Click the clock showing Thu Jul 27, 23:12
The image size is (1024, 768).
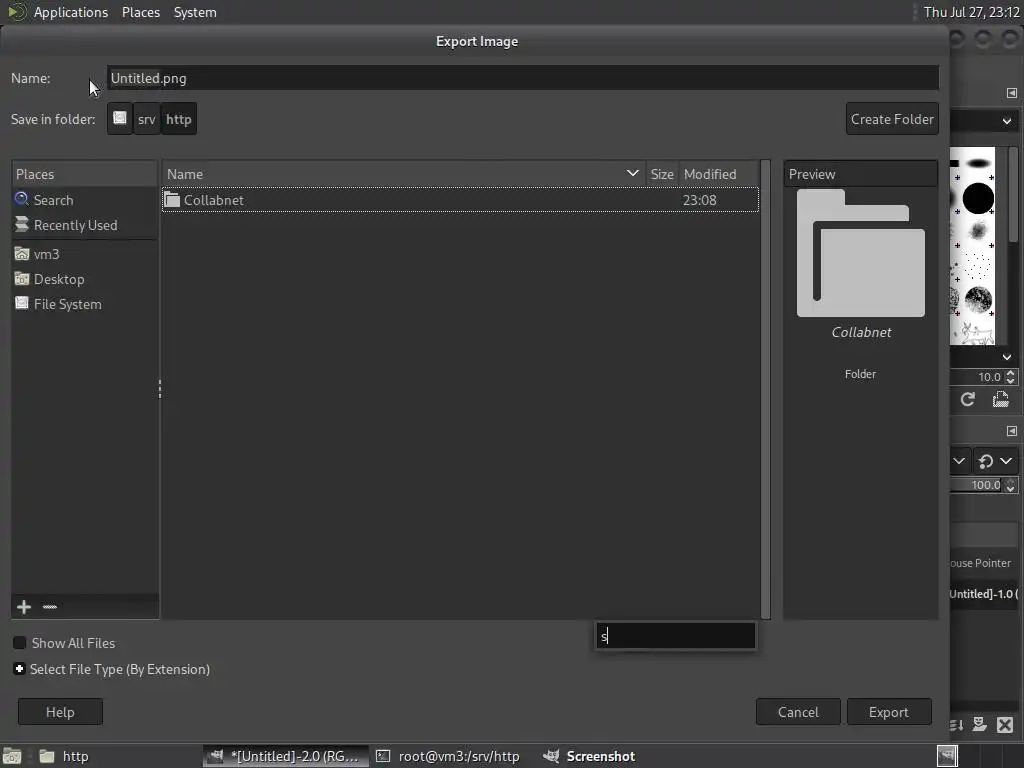(x=971, y=12)
